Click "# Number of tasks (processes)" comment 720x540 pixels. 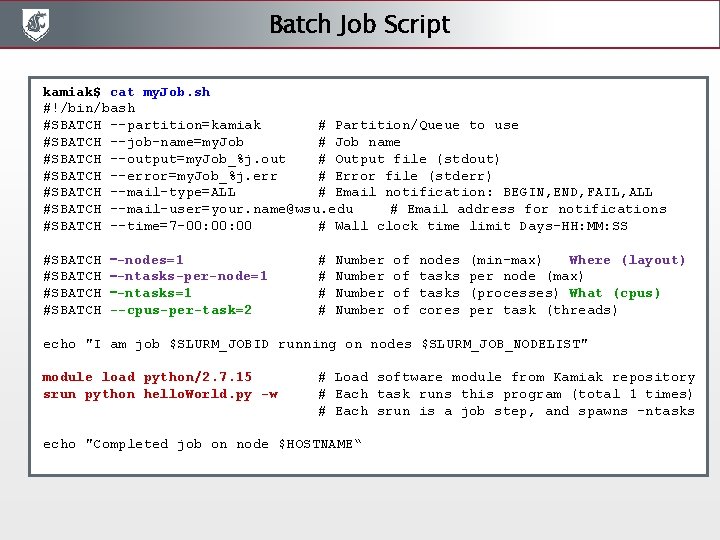click(x=439, y=293)
